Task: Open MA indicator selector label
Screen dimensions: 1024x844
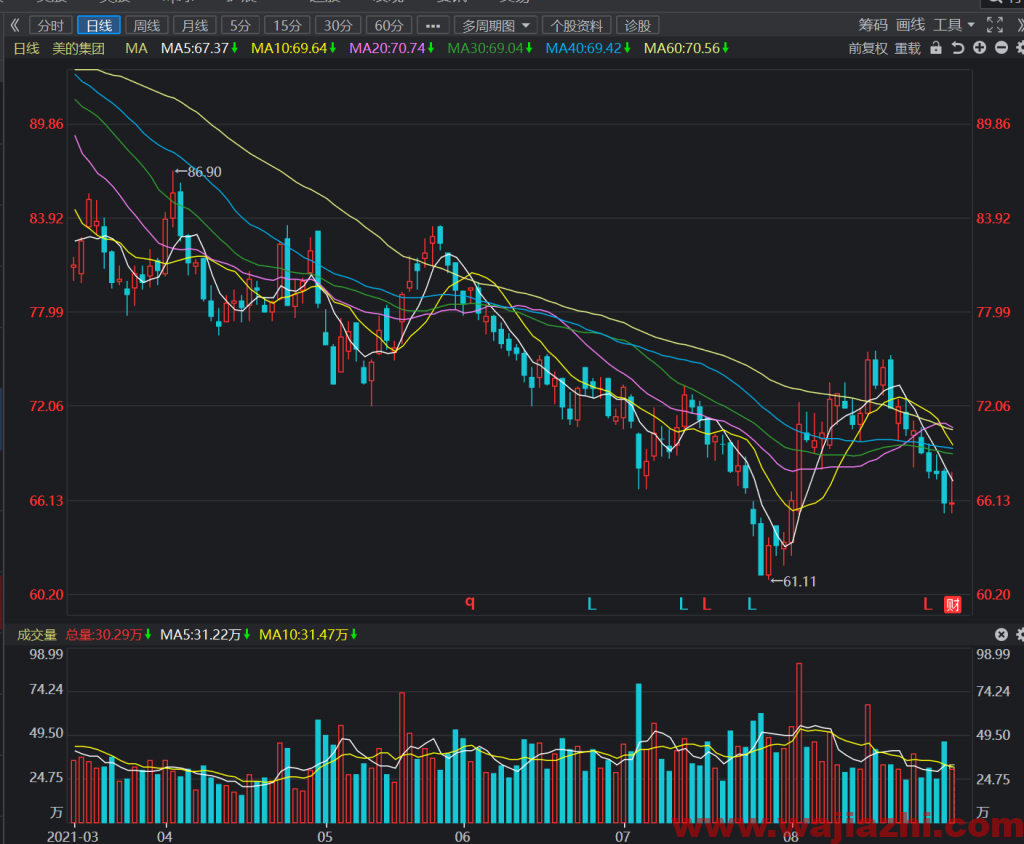Action: (x=136, y=48)
